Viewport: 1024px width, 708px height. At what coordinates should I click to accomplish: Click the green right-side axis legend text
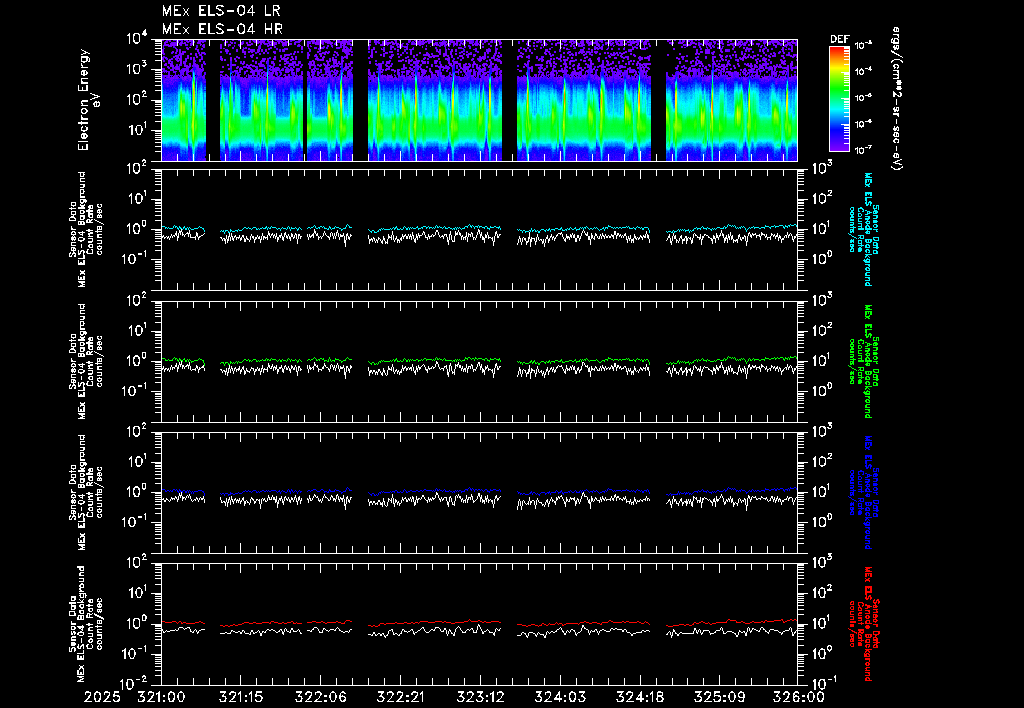pyautogui.click(x=866, y=360)
